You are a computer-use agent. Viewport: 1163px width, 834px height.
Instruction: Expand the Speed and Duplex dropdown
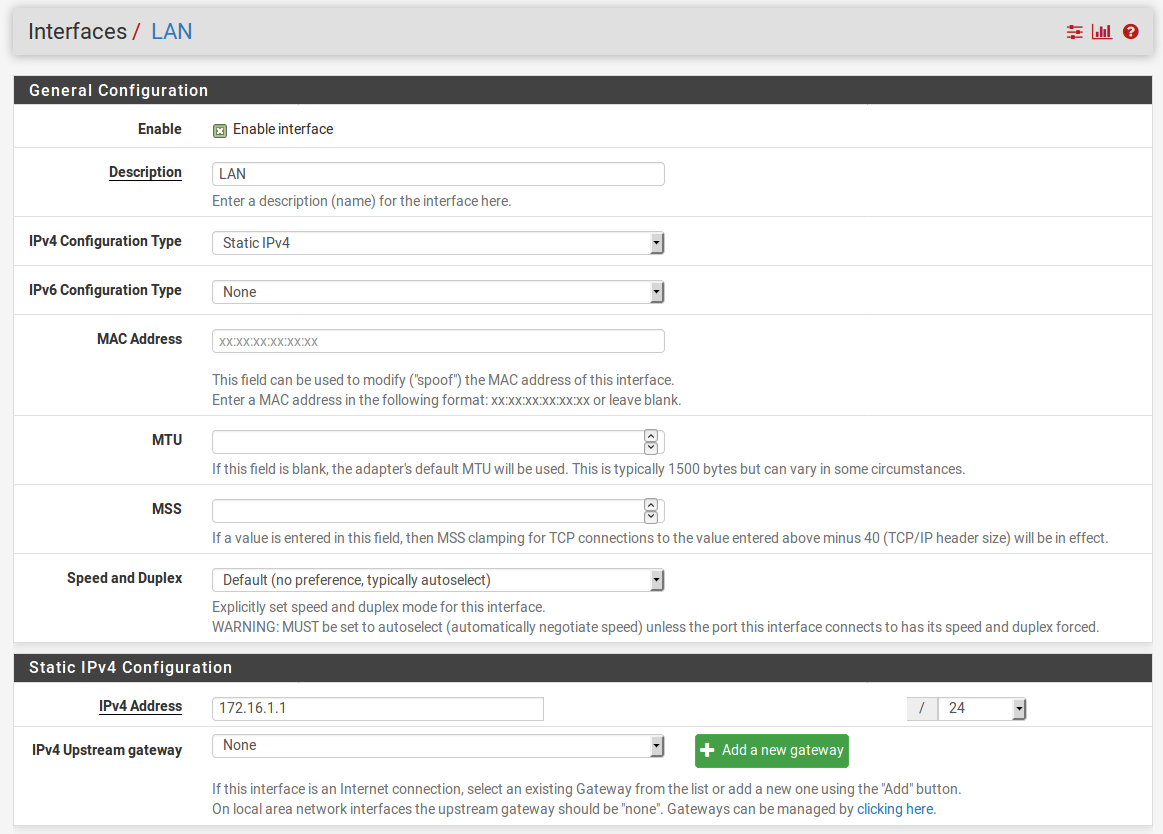pyautogui.click(x=438, y=580)
